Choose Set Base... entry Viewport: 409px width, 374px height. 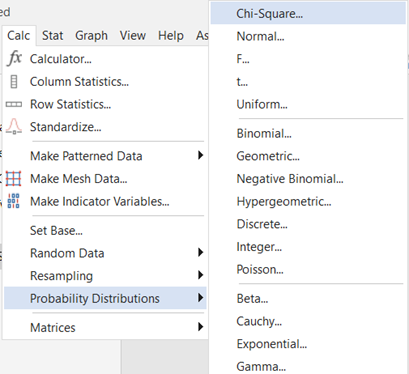105,230
